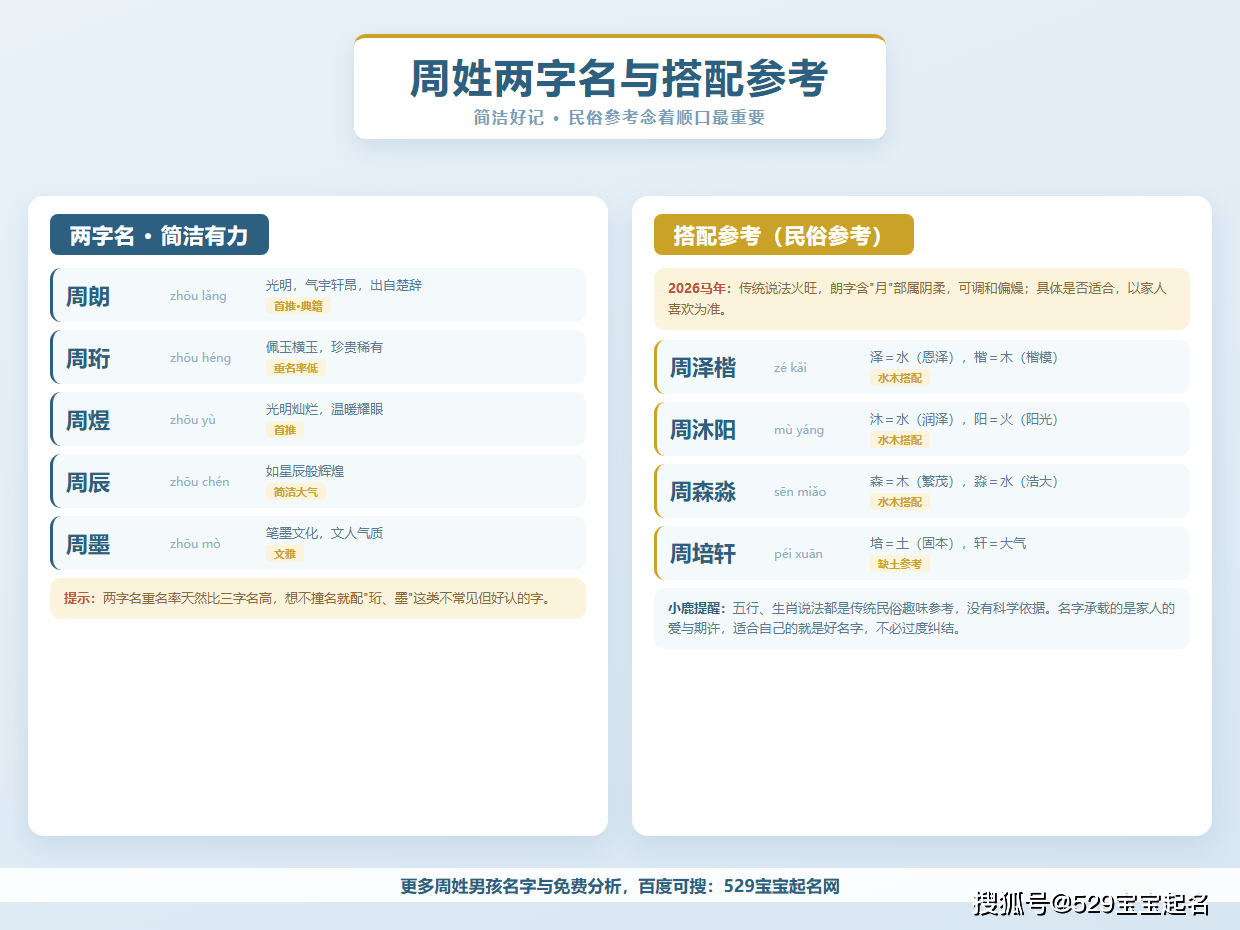Click the name 周珩

coord(88,359)
